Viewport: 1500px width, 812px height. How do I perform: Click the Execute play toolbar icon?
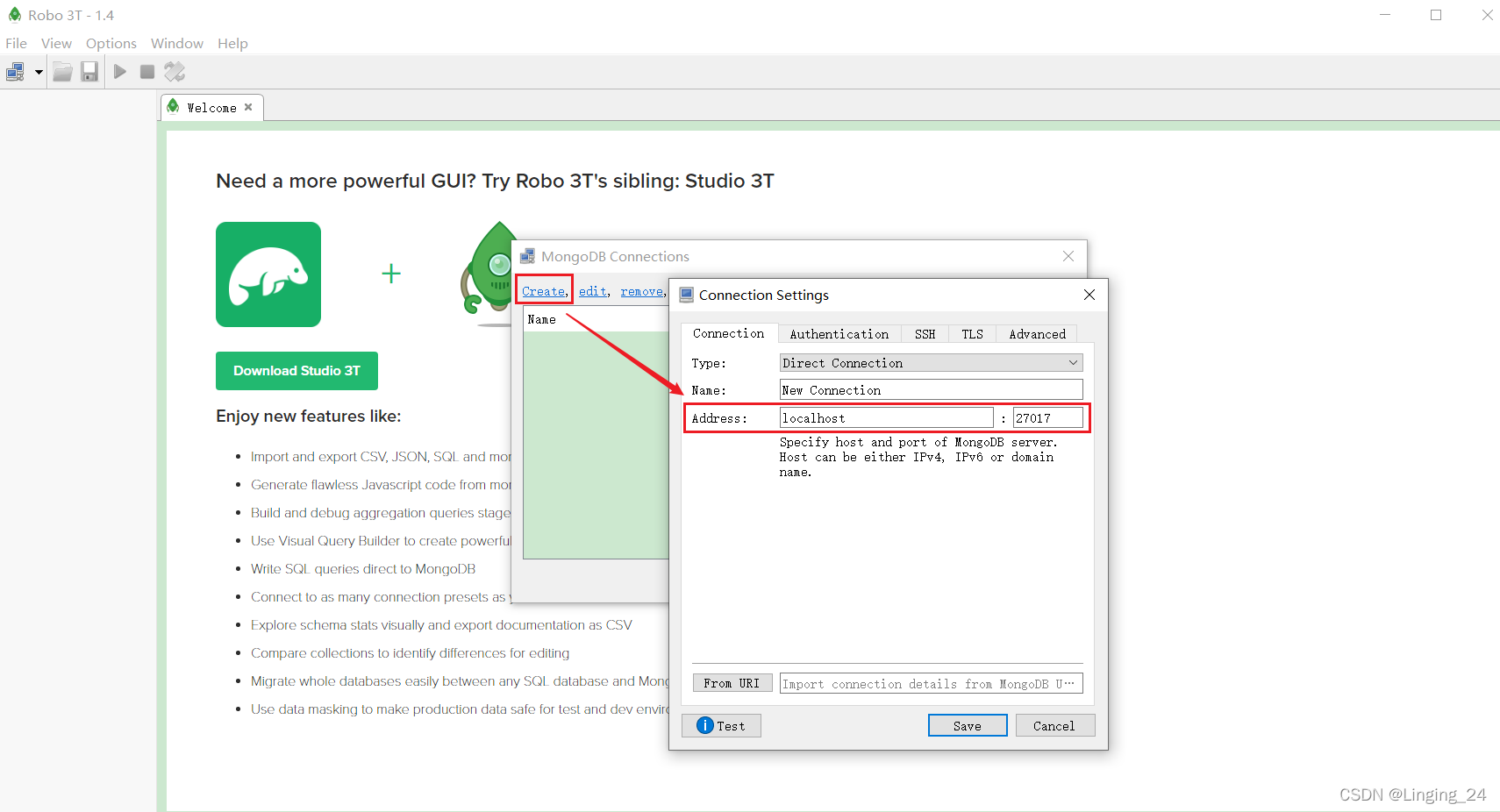120,72
